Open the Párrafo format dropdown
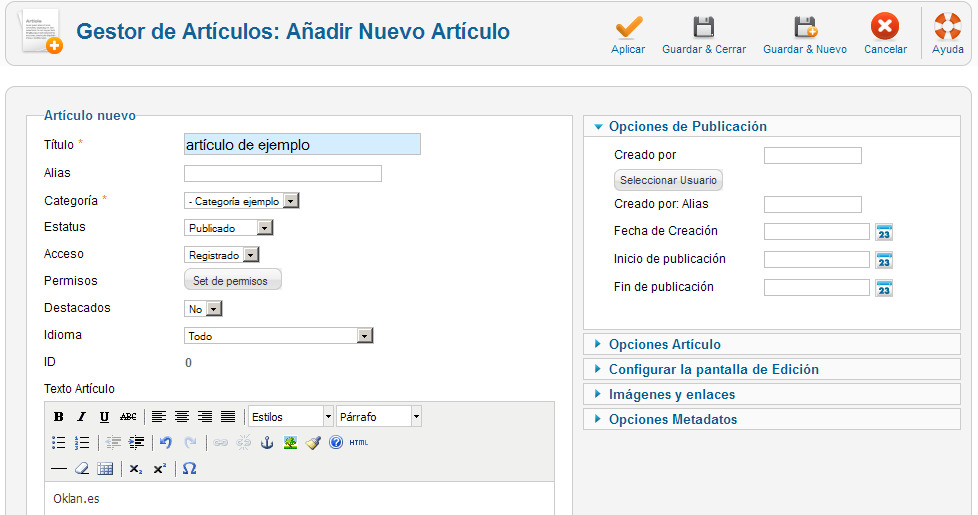 (x=379, y=416)
